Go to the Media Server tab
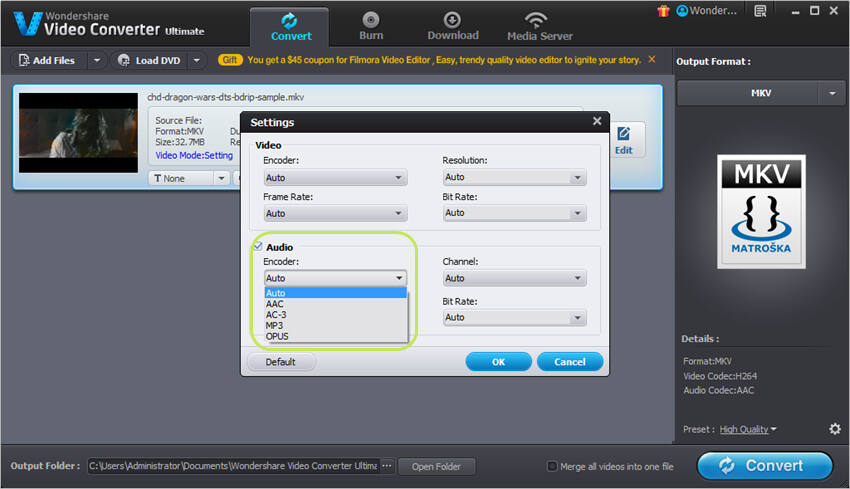The image size is (850, 489). 539,27
